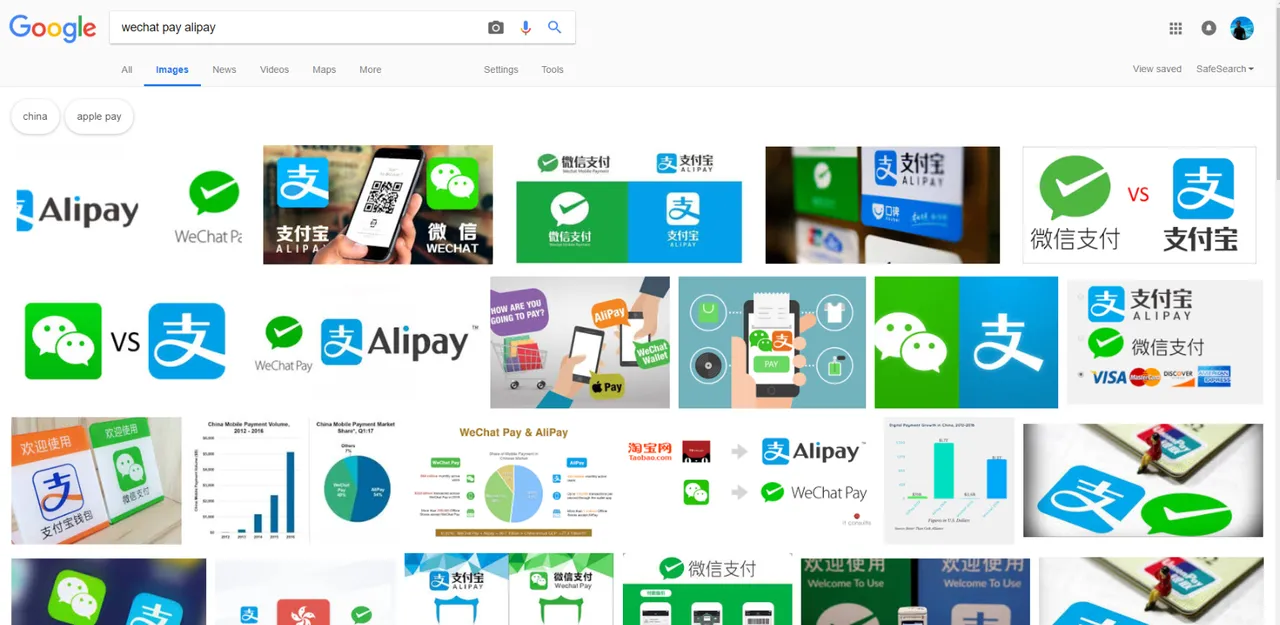Image resolution: width=1280 pixels, height=625 pixels.
Task: Open the Settings link
Action: pos(501,70)
